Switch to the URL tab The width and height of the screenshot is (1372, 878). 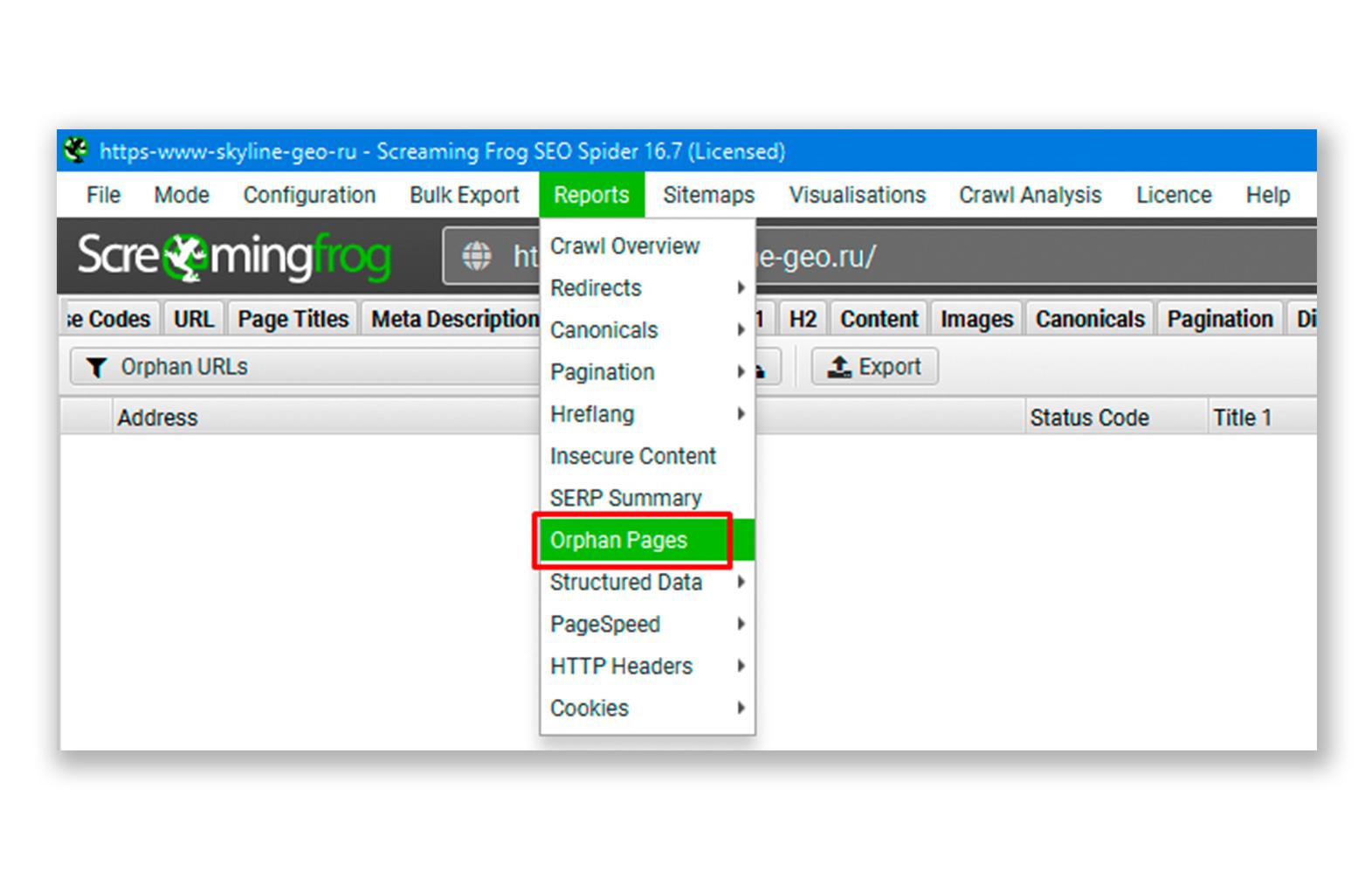[x=194, y=319]
